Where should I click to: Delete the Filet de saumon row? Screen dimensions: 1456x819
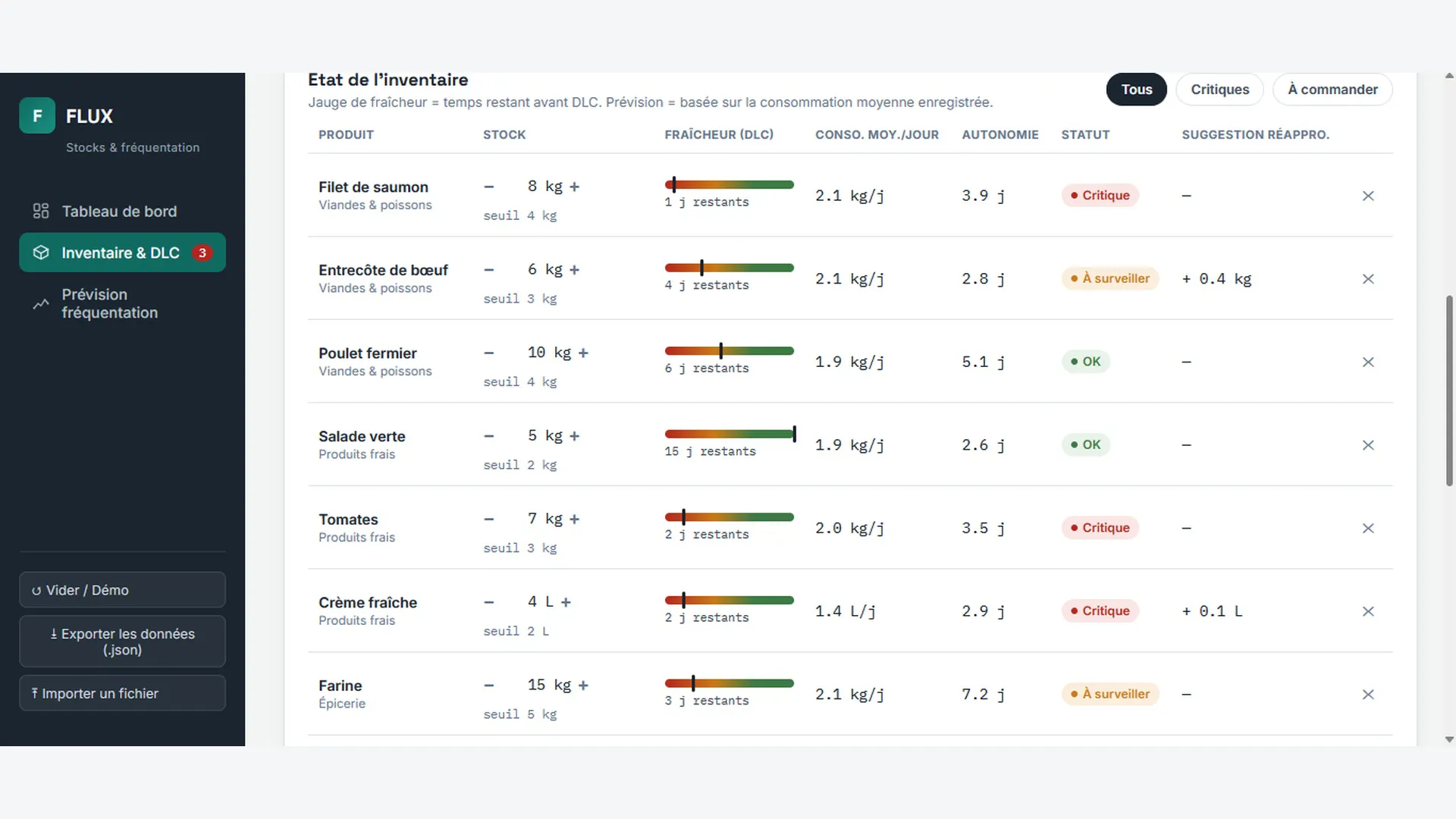tap(1368, 196)
